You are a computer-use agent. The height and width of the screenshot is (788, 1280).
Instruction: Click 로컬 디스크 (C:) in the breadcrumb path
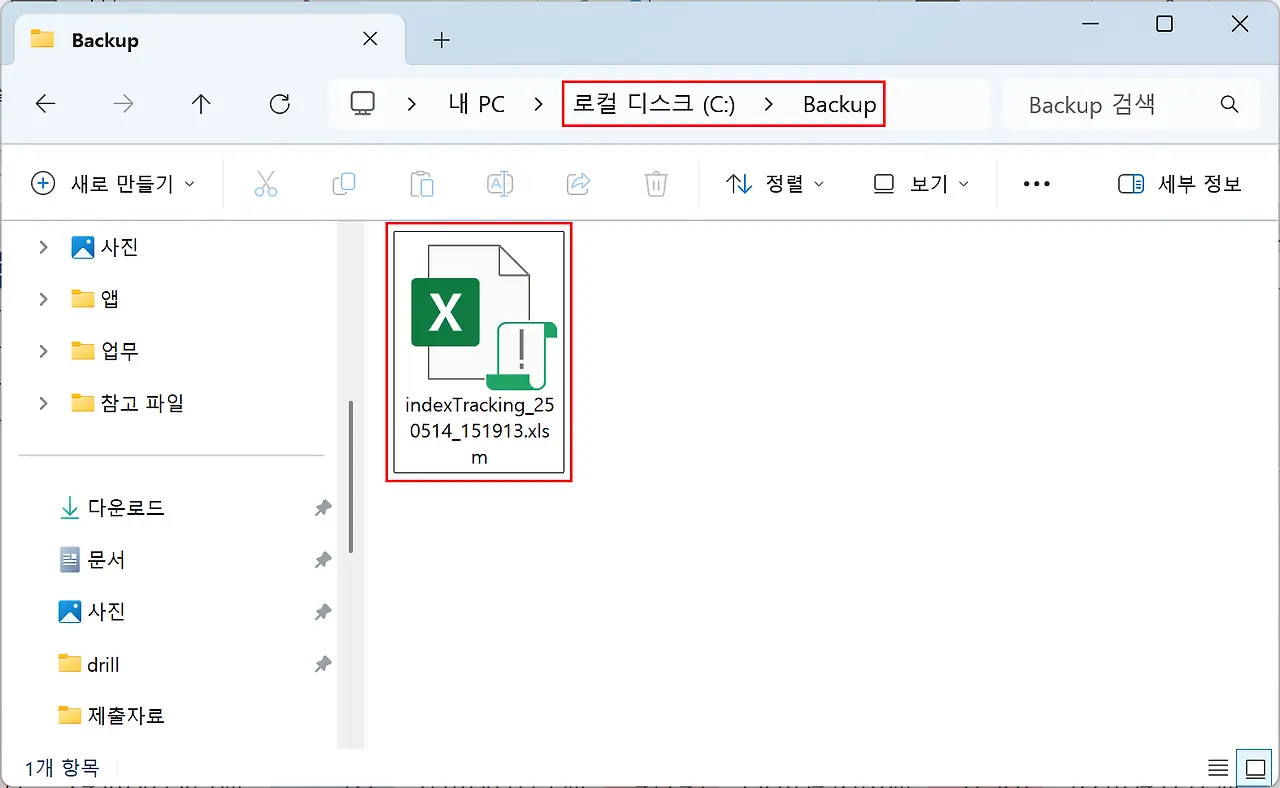[x=652, y=103]
